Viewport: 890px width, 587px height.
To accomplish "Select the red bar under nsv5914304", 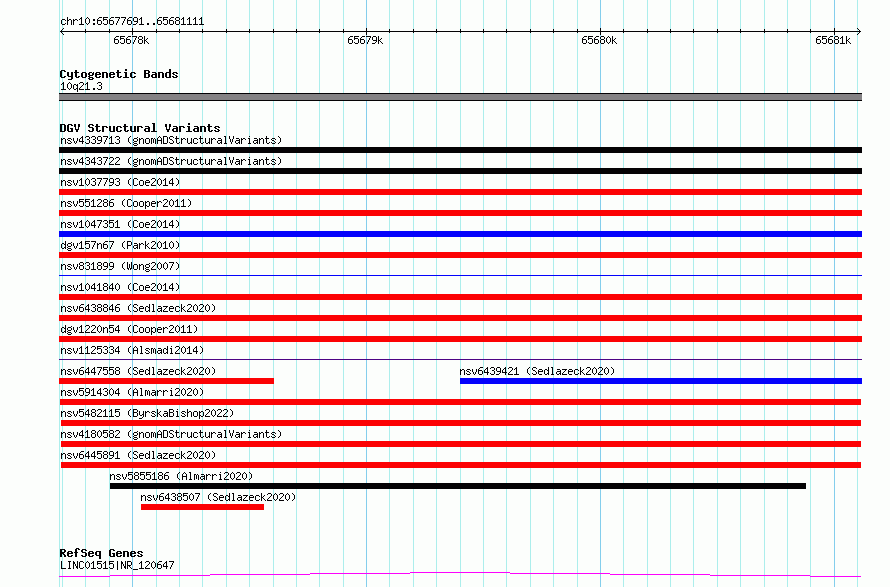I will point(461,402).
